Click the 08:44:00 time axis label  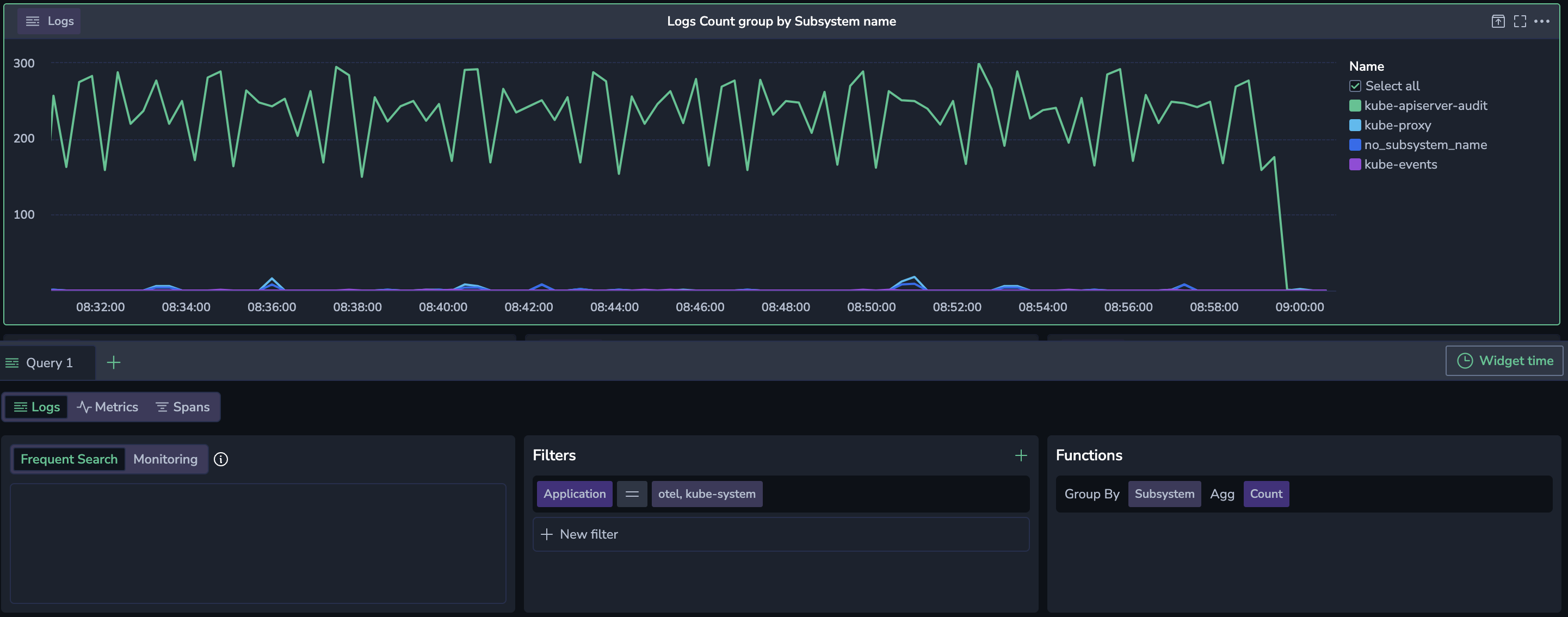click(x=614, y=307)
